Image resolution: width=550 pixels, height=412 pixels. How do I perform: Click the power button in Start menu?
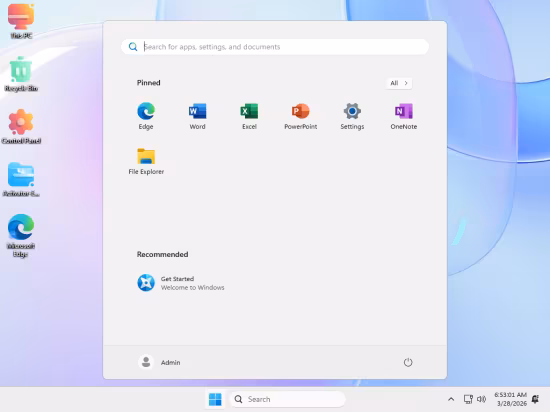(408, 362)
